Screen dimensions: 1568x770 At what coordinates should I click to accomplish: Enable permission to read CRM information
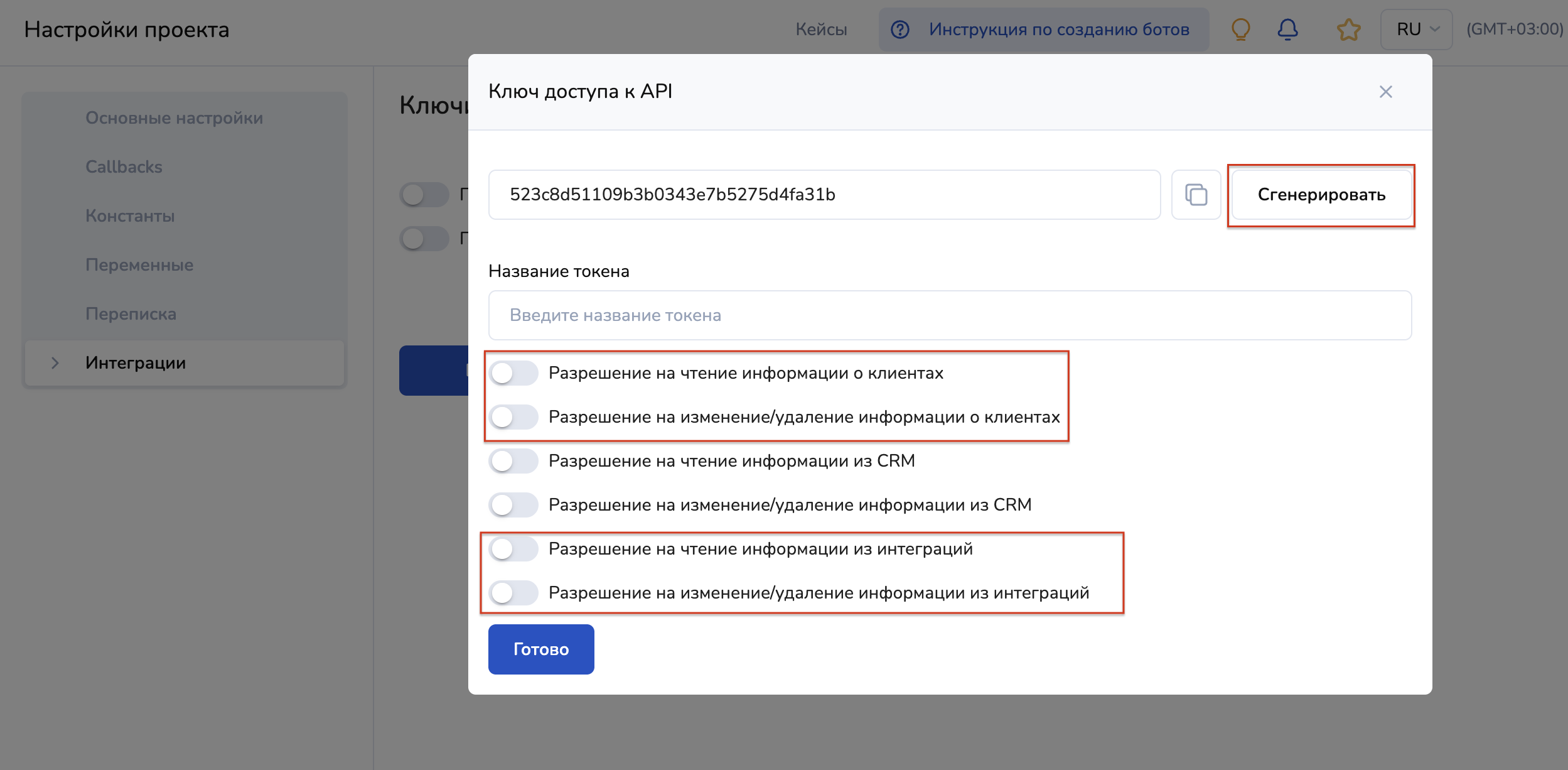pos(513,461)
